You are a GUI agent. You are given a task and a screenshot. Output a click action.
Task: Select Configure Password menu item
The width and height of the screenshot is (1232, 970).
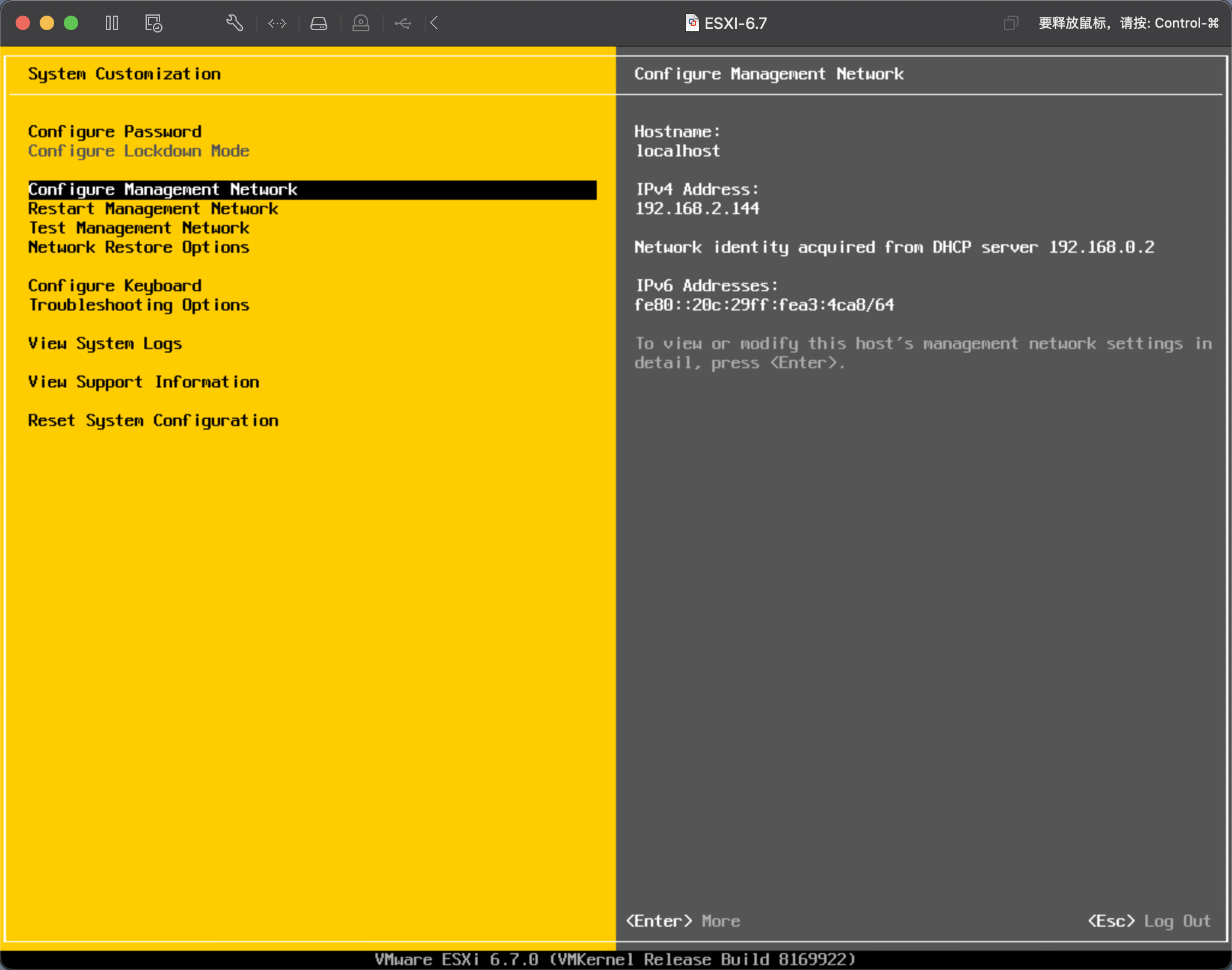(x=115, y=132)
